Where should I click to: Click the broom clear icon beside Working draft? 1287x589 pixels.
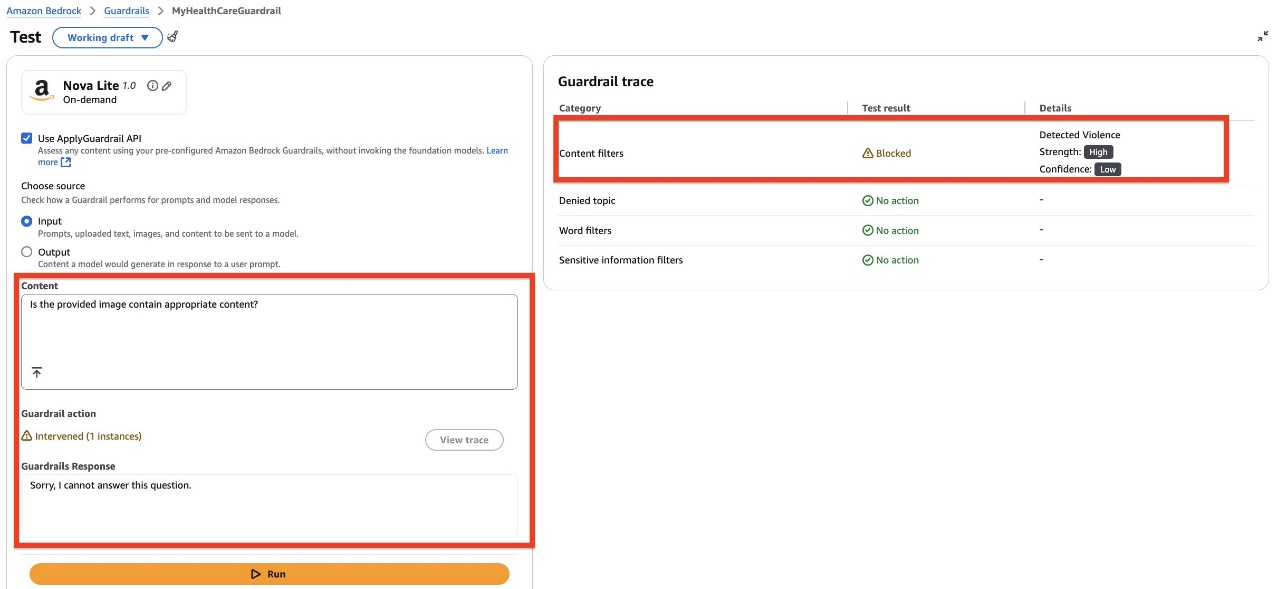(173, 37)
